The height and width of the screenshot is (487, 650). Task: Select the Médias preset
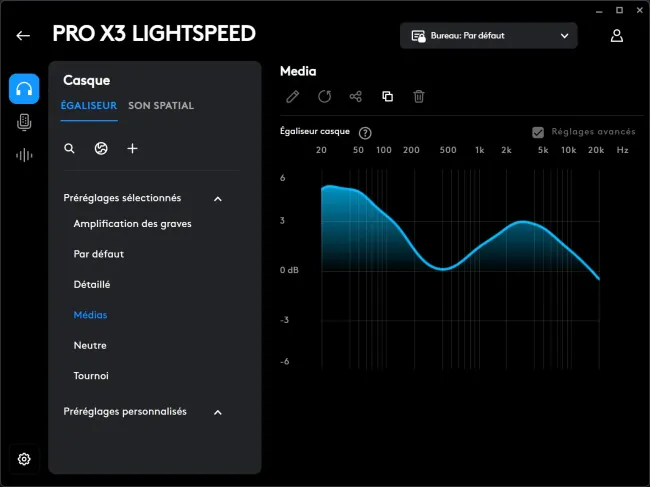tap(90, 315)
